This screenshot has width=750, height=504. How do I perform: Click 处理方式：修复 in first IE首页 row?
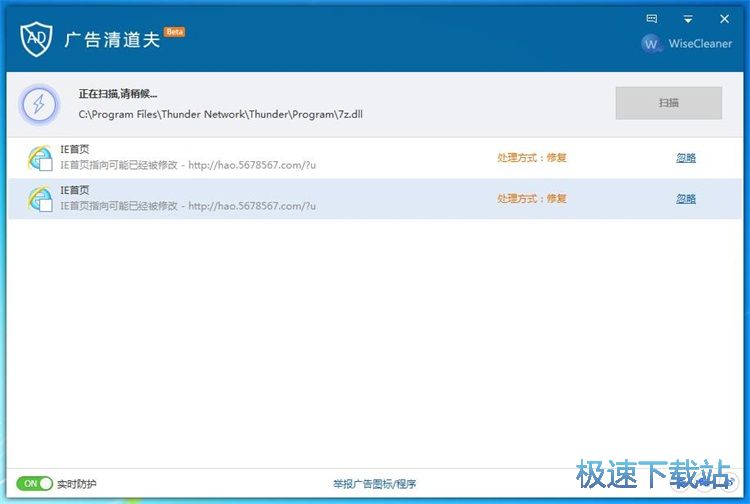tap(532, 158)
